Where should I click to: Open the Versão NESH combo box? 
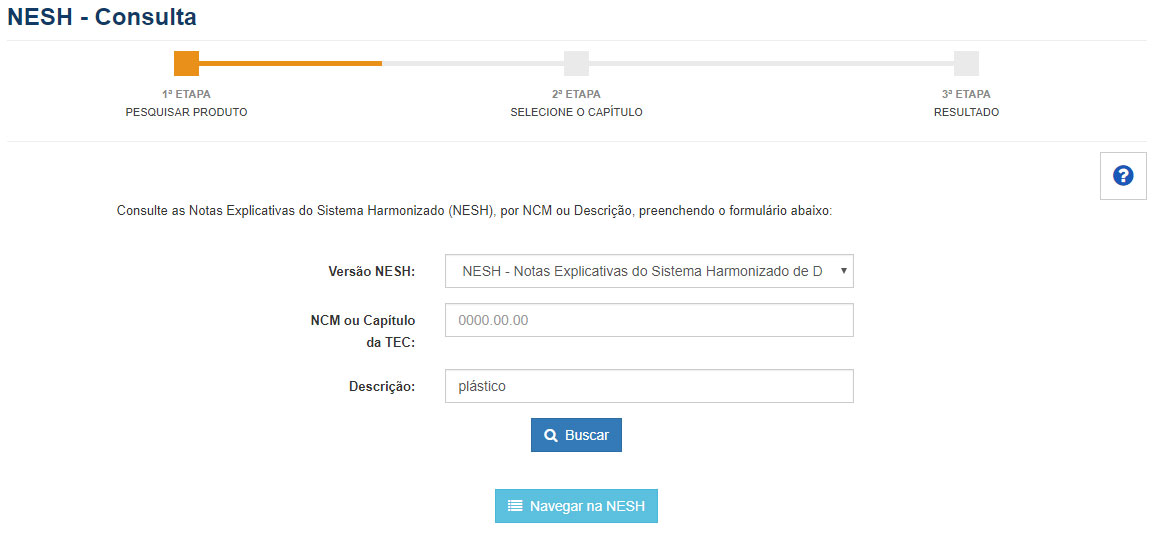click(x=640, y=271)
